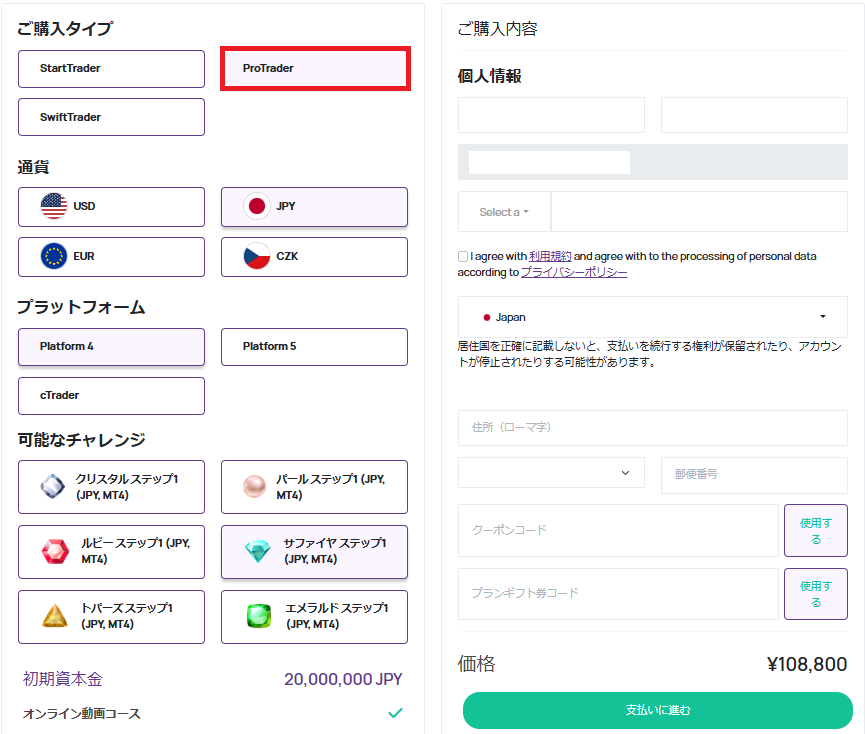Choose the Crystal step 1 challenge gem
Image resolution: width=865 pixels, height=734 pixels.
point(111,487)
